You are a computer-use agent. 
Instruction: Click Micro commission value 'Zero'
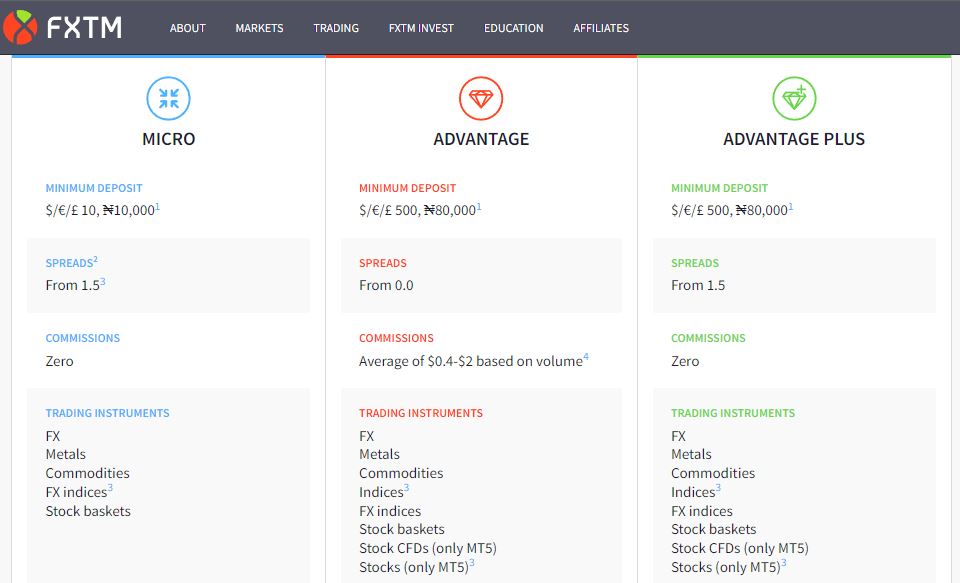coord(59,361)
